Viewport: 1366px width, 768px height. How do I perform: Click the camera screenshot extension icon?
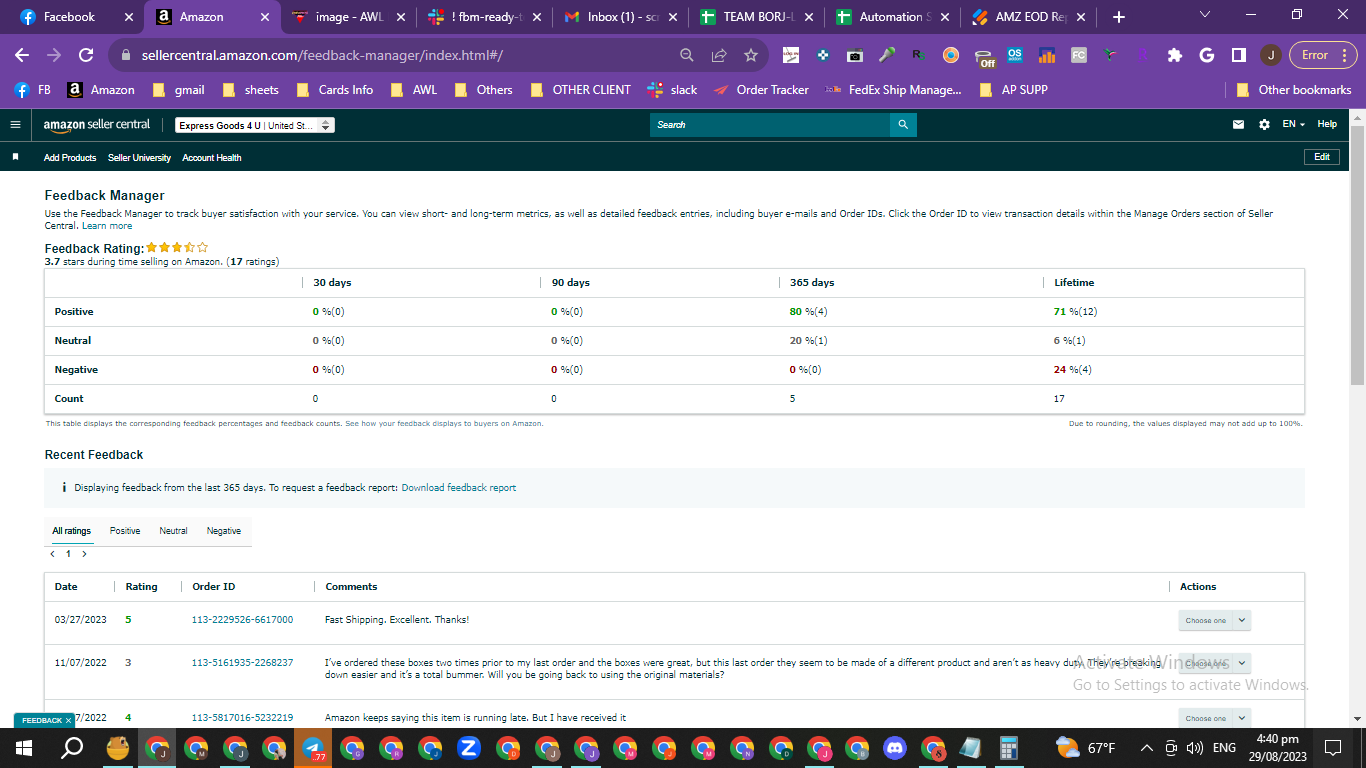(855, 55)
